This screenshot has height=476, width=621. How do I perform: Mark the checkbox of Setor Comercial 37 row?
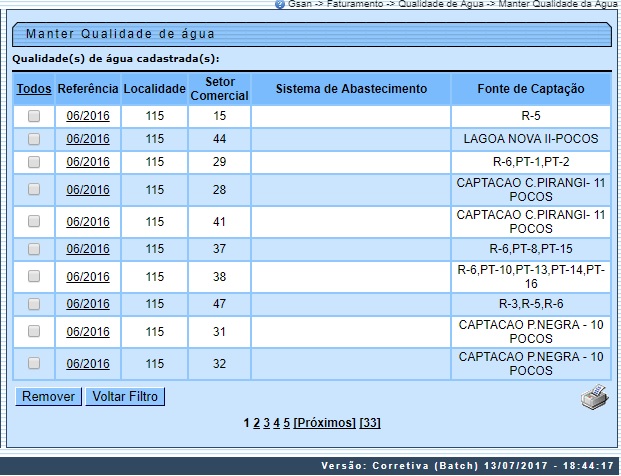[34, 248]
